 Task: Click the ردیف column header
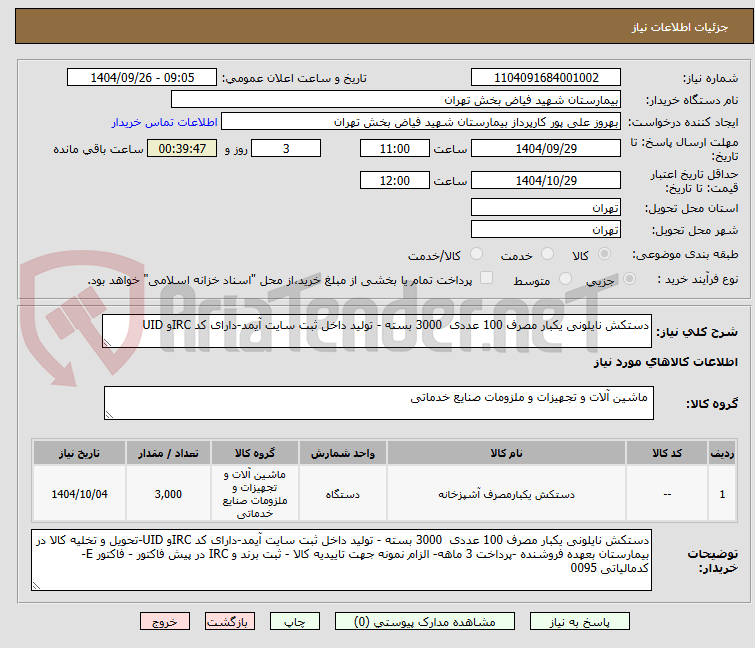click(x=722, y=453)
